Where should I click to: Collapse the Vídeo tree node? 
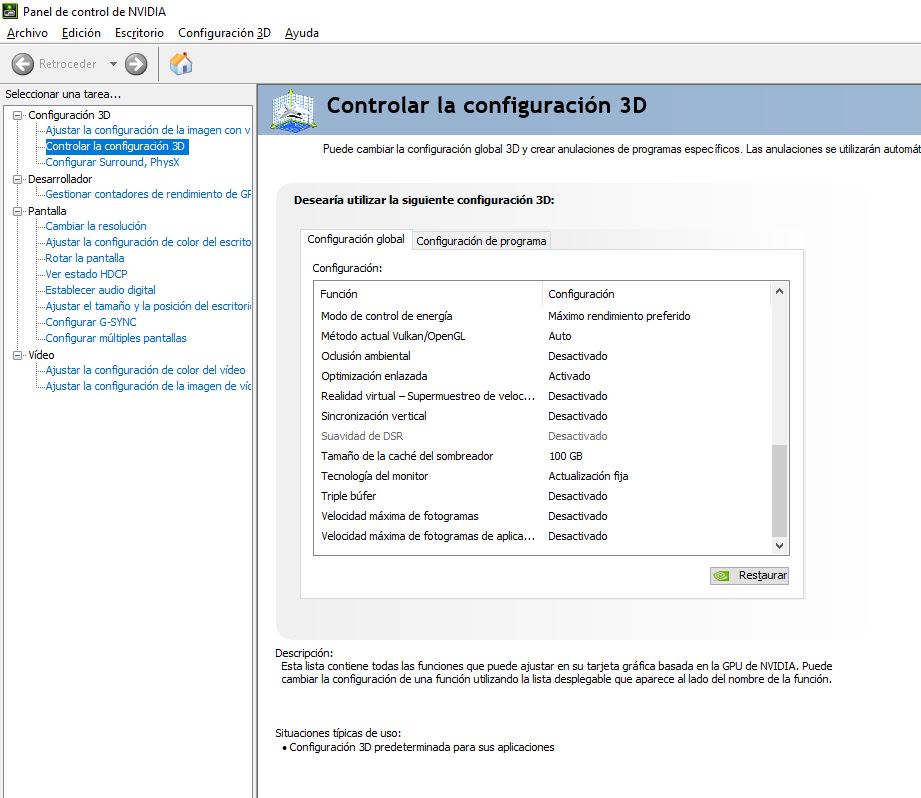coord(18,355)
